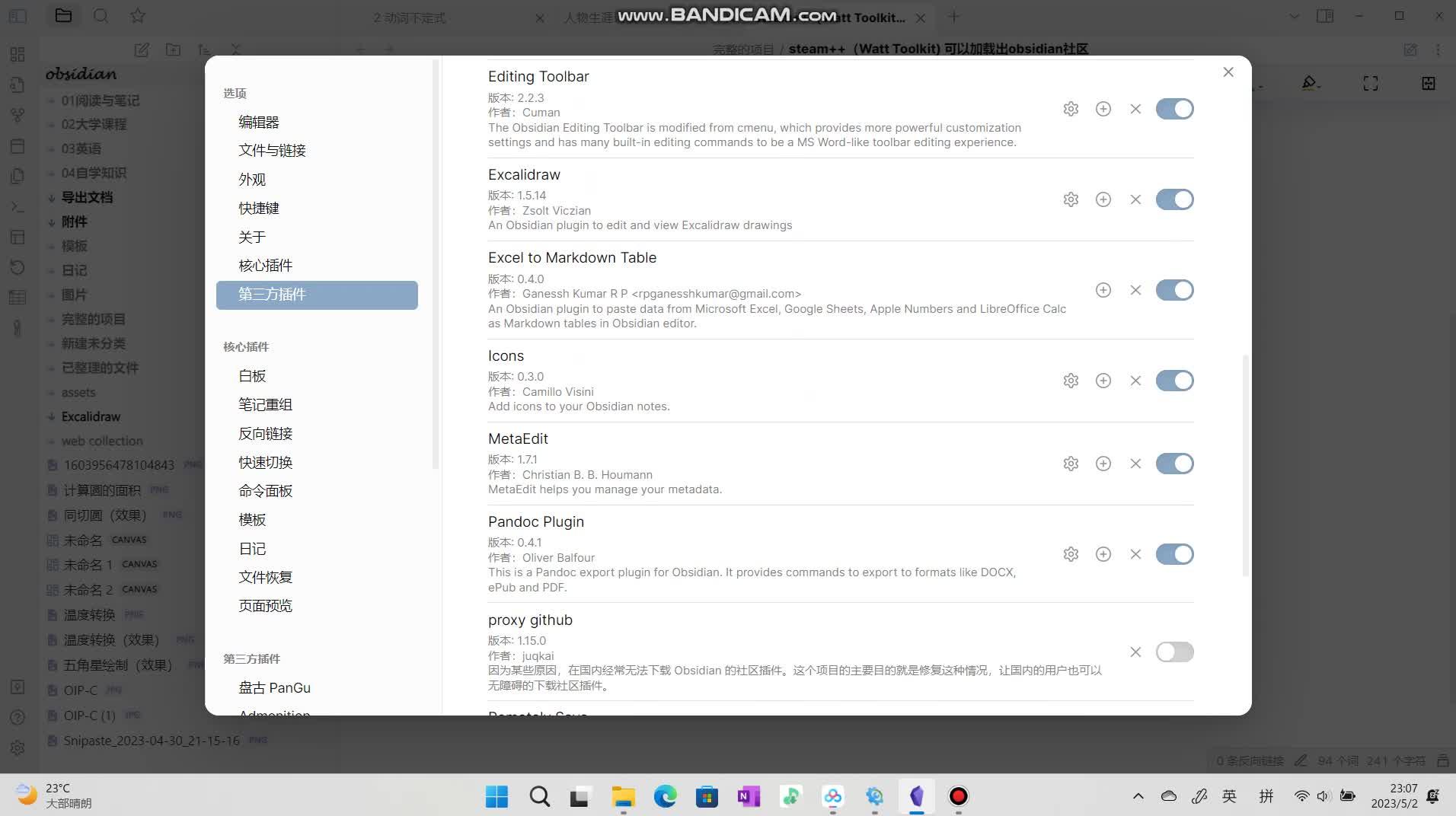The width and height of the screenshot is (1456, 816).
Task: Expand the web collection folder
Action: click(102, 441)
